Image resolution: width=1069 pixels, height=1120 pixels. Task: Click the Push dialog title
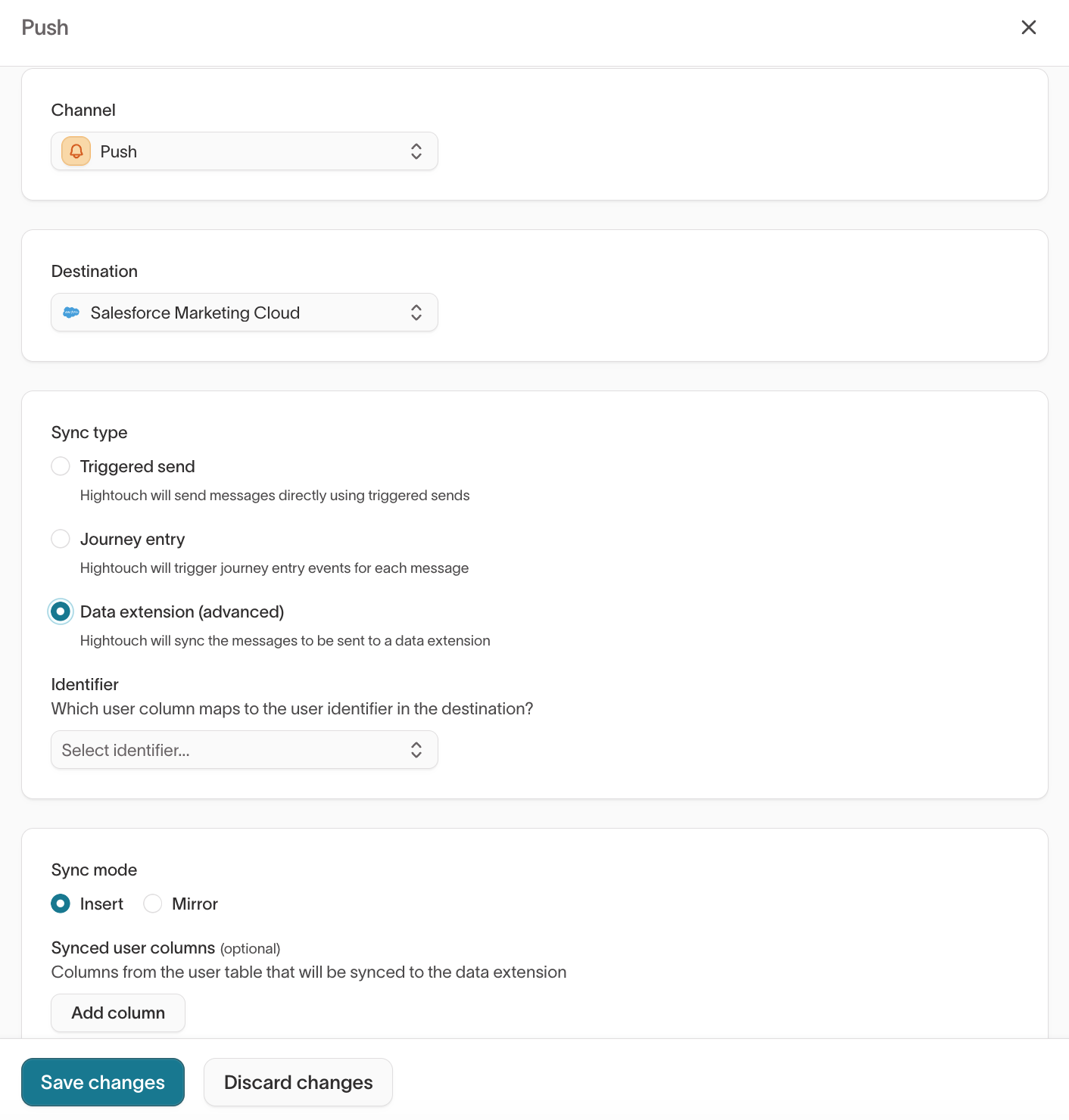[x=45, y=27]
